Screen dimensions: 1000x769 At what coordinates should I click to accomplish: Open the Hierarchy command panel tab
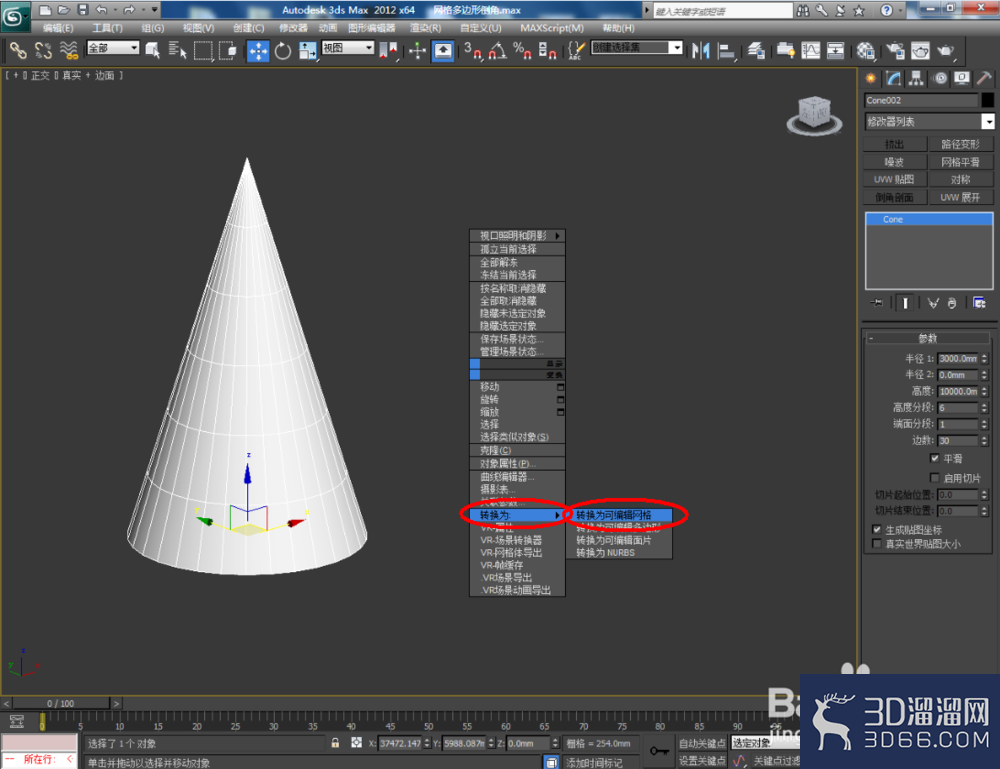pos(916,78)
